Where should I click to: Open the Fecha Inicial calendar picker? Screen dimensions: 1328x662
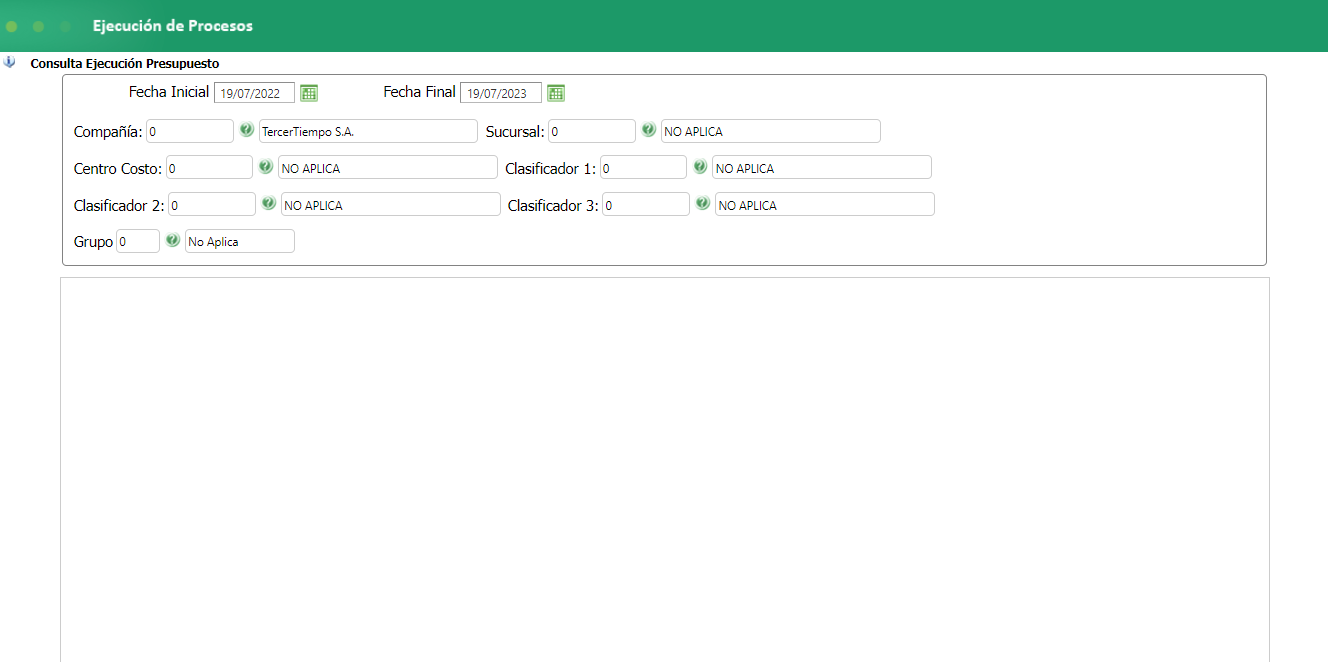coord(309,93)
